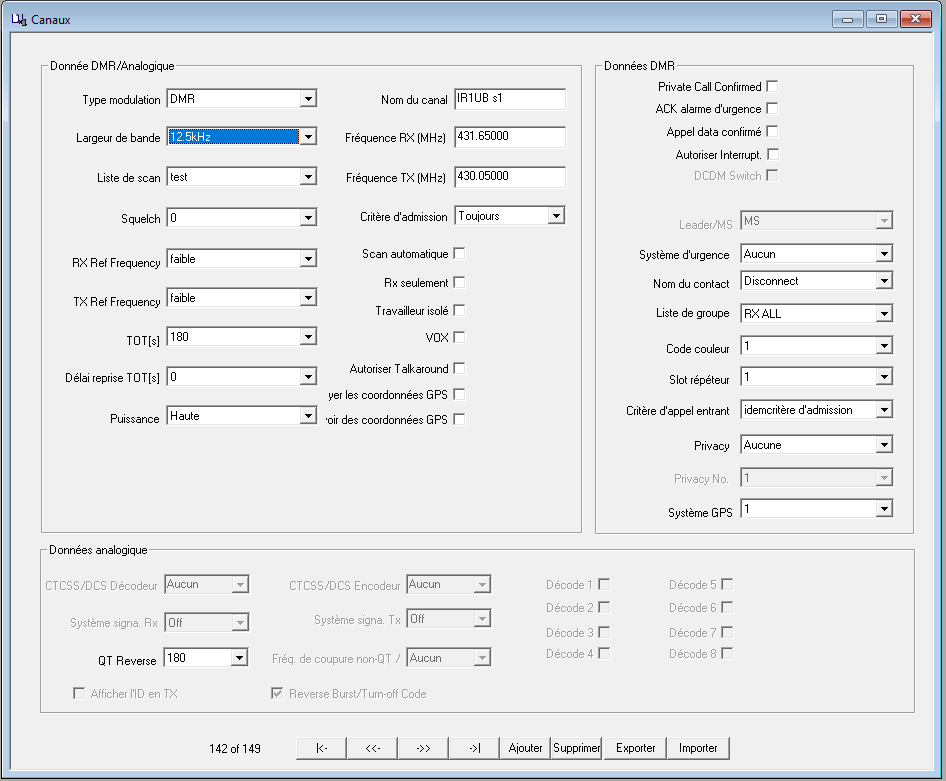This screenshot has width=946, height=781.
Task: Open the QT Reverse dropdown
Action: coord(240,657)
